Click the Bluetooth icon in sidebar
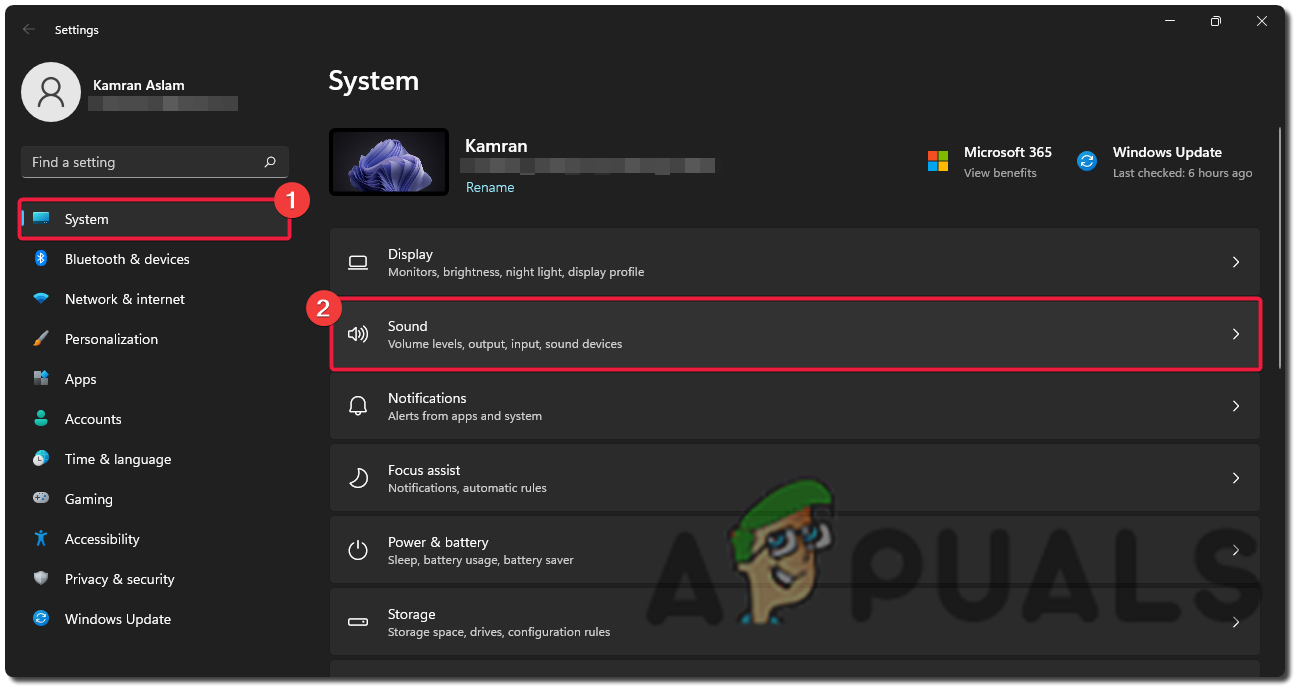 [41, 259]
